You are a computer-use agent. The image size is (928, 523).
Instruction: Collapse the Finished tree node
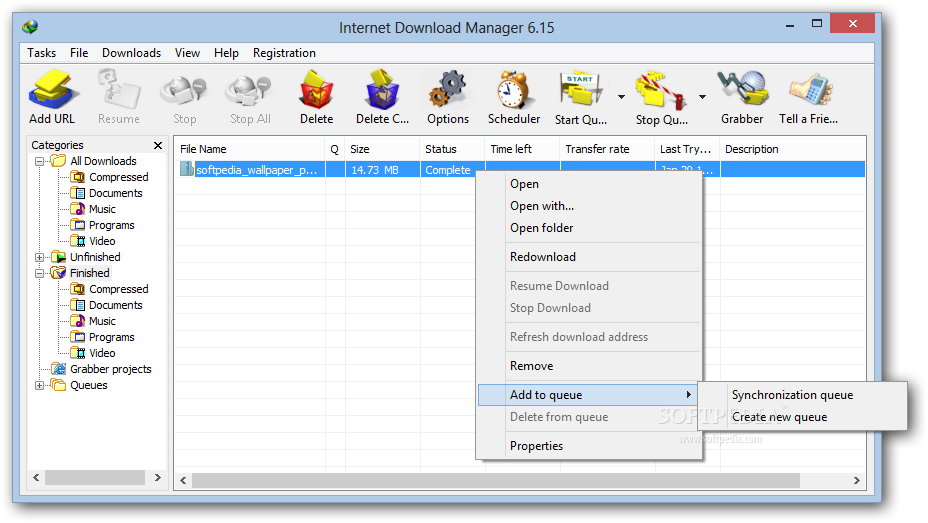pyautogui.click(x=39, y=273)
